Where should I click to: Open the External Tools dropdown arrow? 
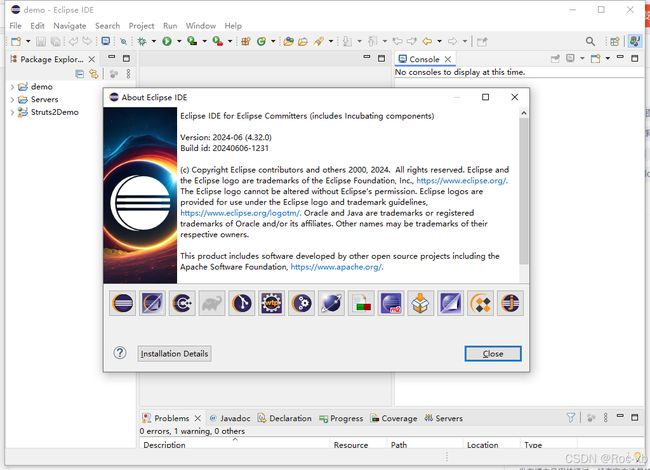(x=230, y=41)
